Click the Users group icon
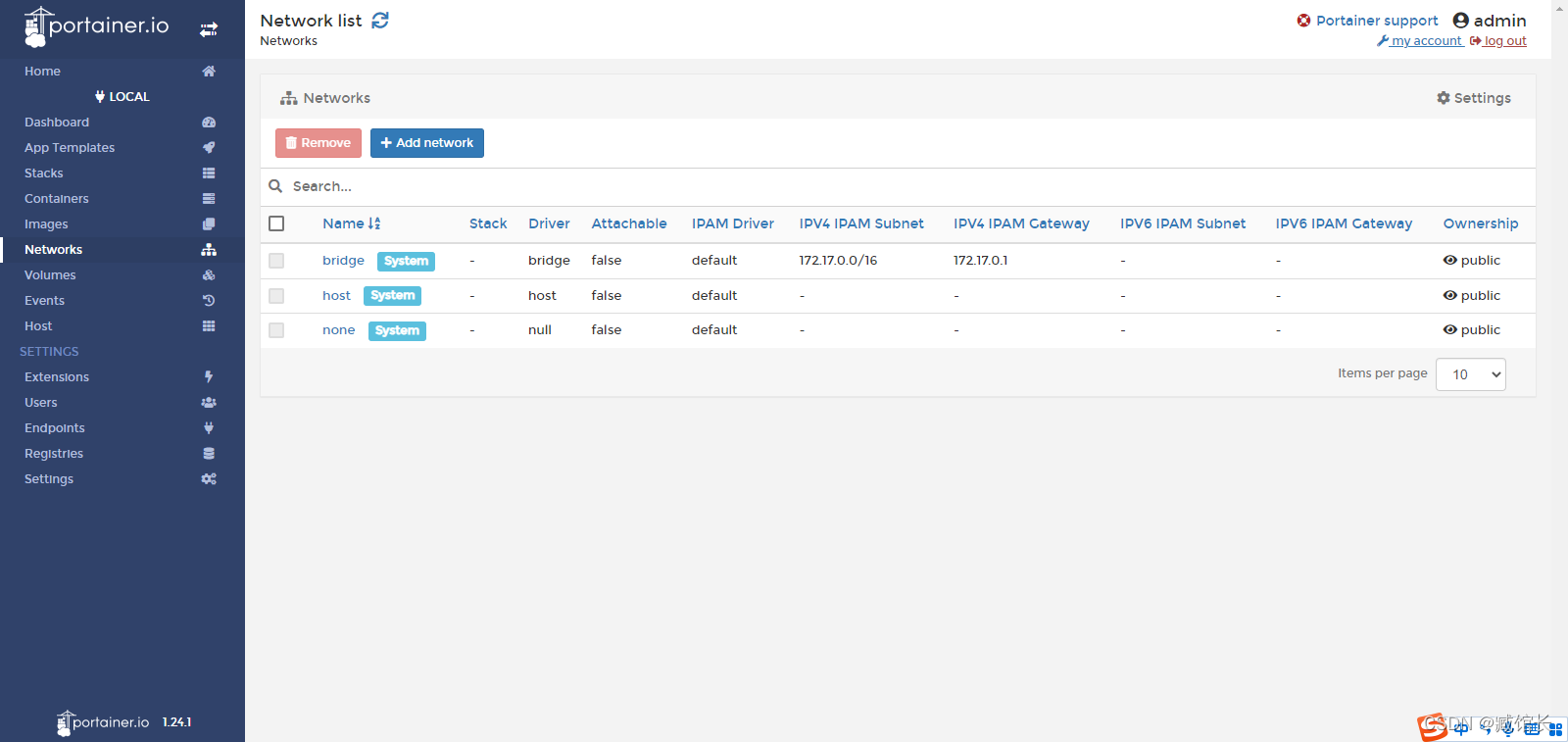The height and width of the screenshot is (742, 1568). [x=209, y=402]
